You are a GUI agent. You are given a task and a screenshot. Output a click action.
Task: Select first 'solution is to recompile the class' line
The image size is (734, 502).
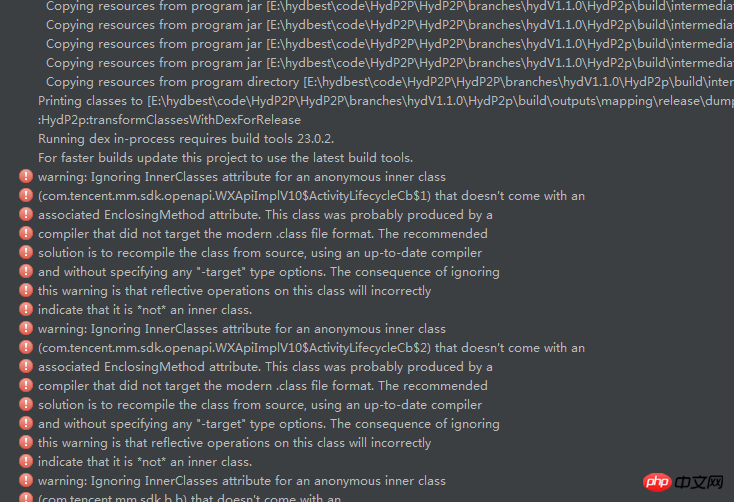click(260, 253)
